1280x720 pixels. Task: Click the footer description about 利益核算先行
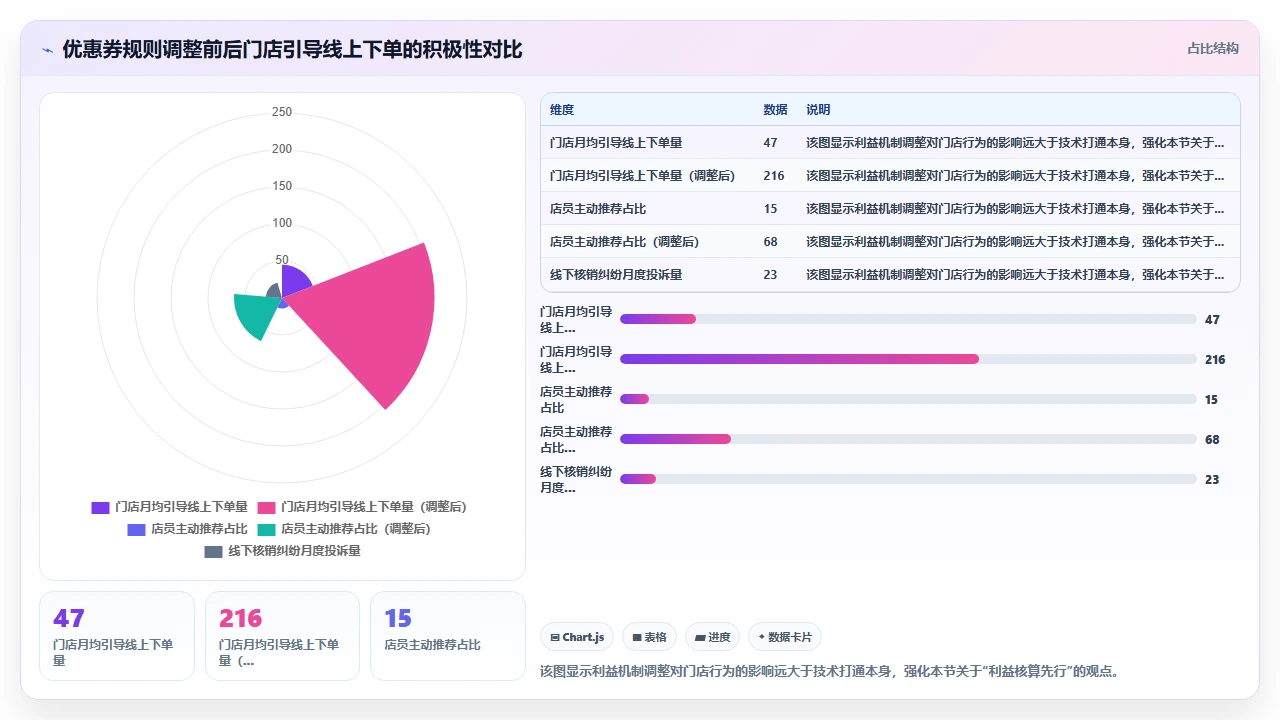(829, 671)
